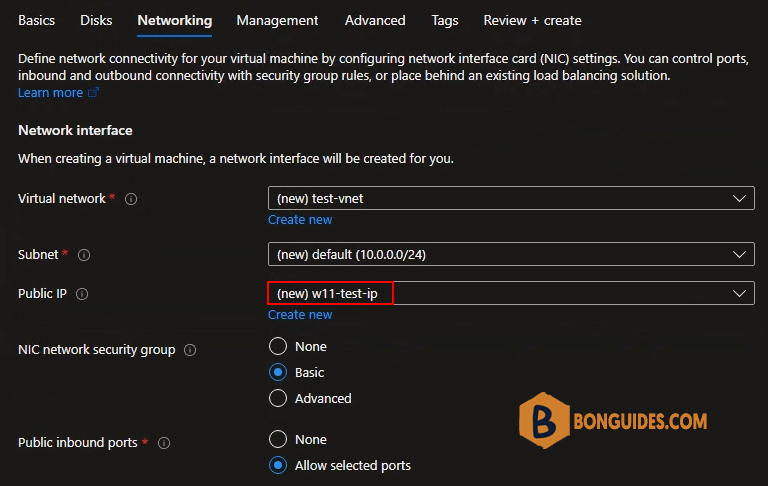Image resolution: width=768 pixels, height=486 pixels.
Task: Open the Virtual network dropdown
Action: [510, 198]
